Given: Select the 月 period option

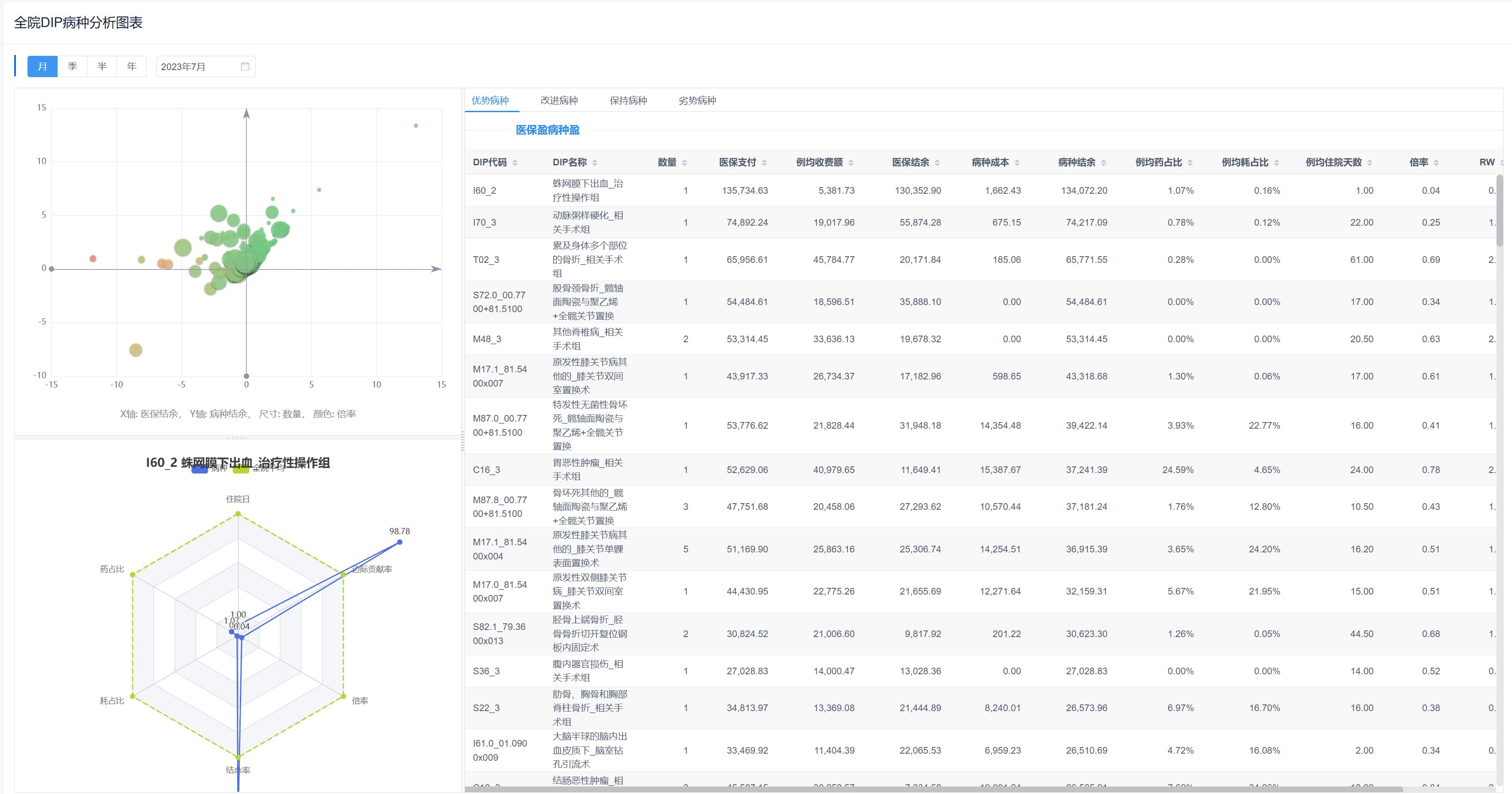Looking at the screenshot, I should [42, 66].
